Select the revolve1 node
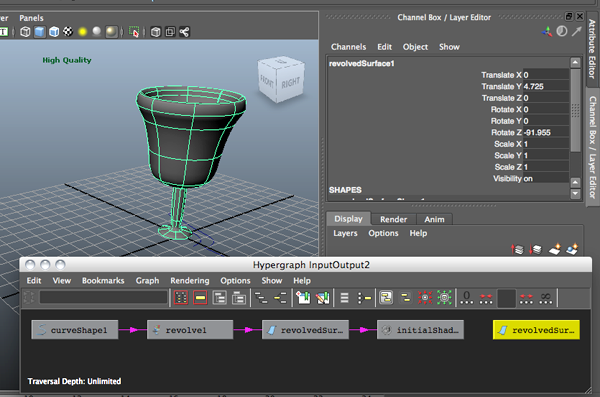Screen dimensions: 600x397 tap(190, 330)
